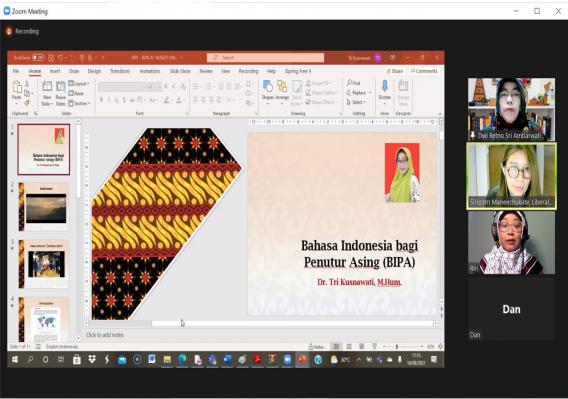The height and width of the screenshot is (399, 568).
Task: Switch to Normal view icon
Action: 336,347
